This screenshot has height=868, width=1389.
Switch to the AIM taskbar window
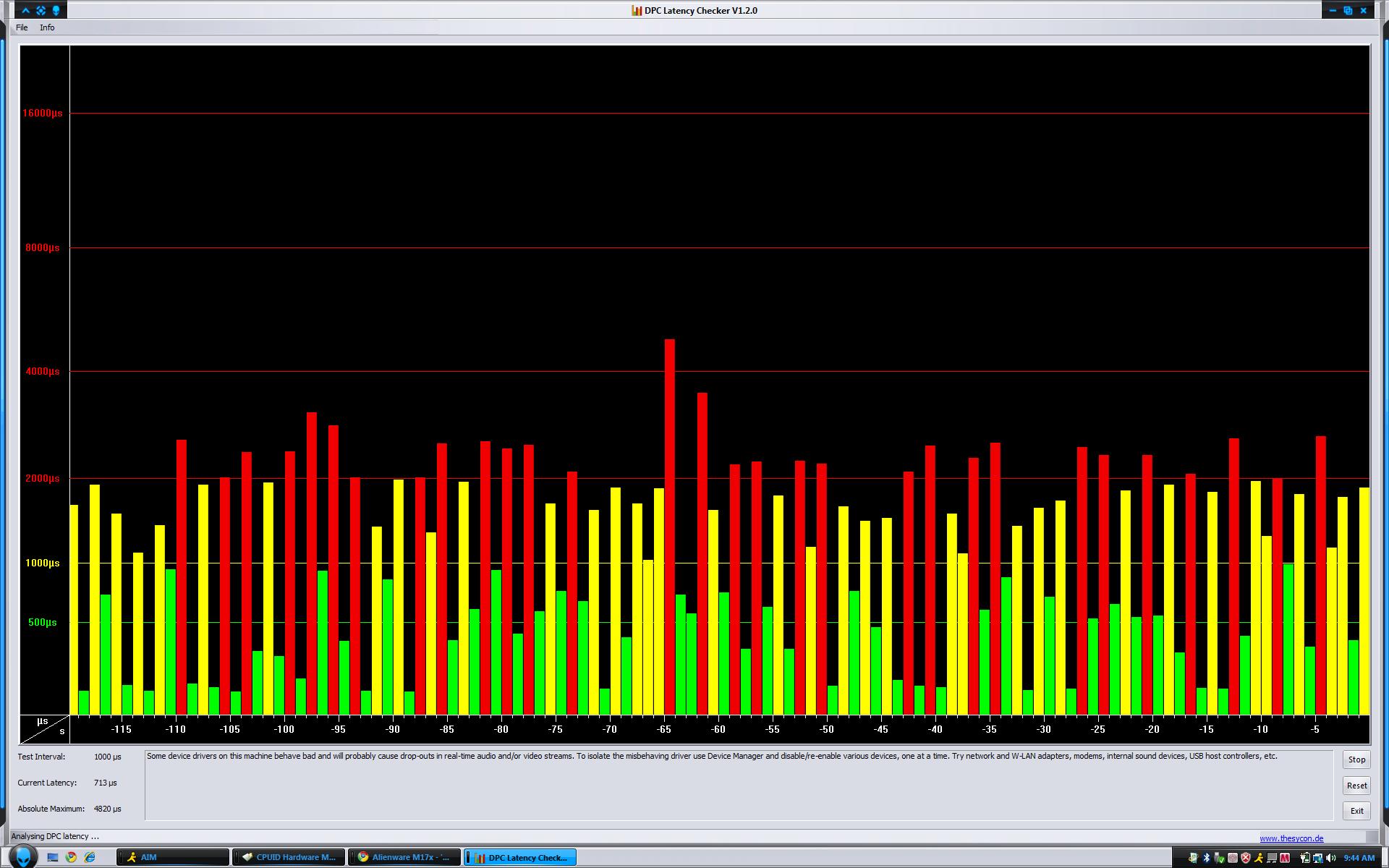coord(172,857)
